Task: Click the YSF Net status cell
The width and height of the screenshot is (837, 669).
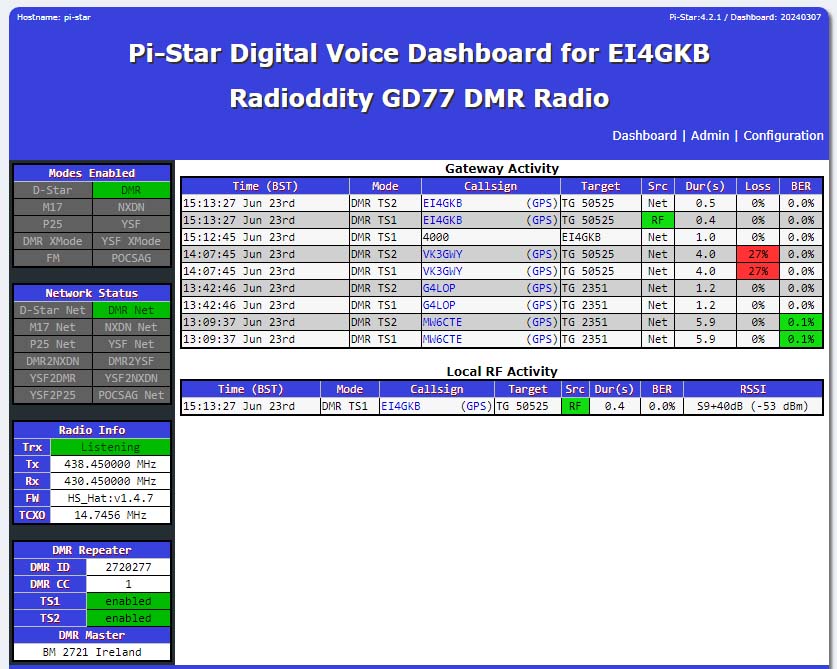Action: (x=131, y=344)
